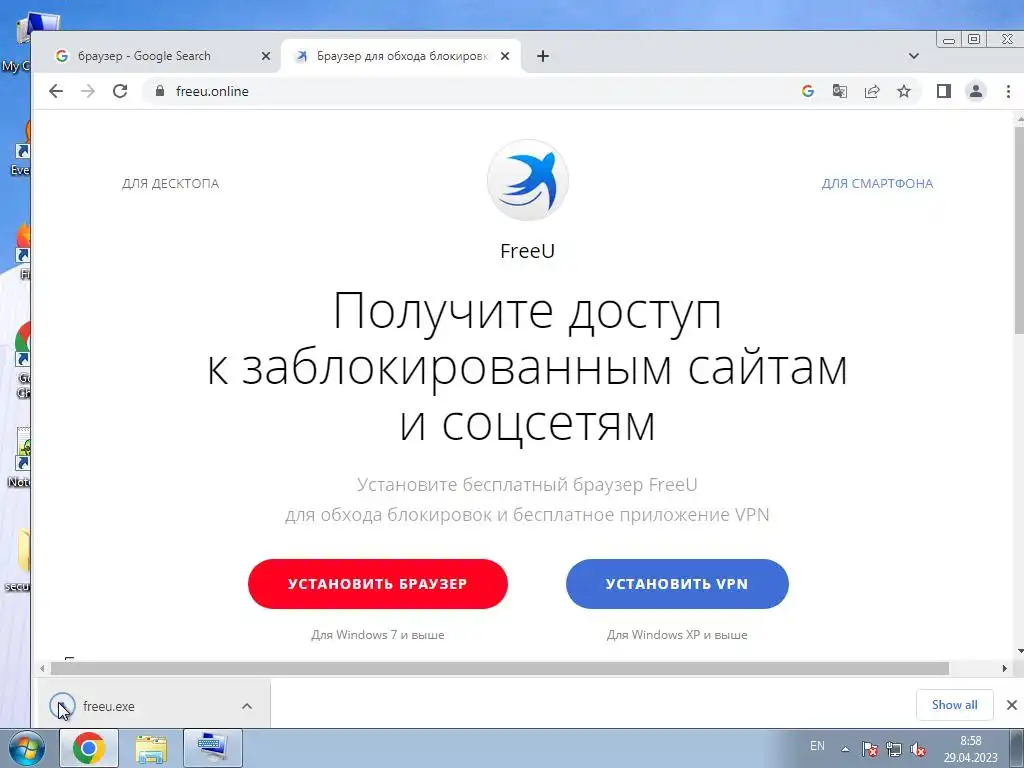Open a new tab with plus button

pyautogui.click(x=543, y=56)
